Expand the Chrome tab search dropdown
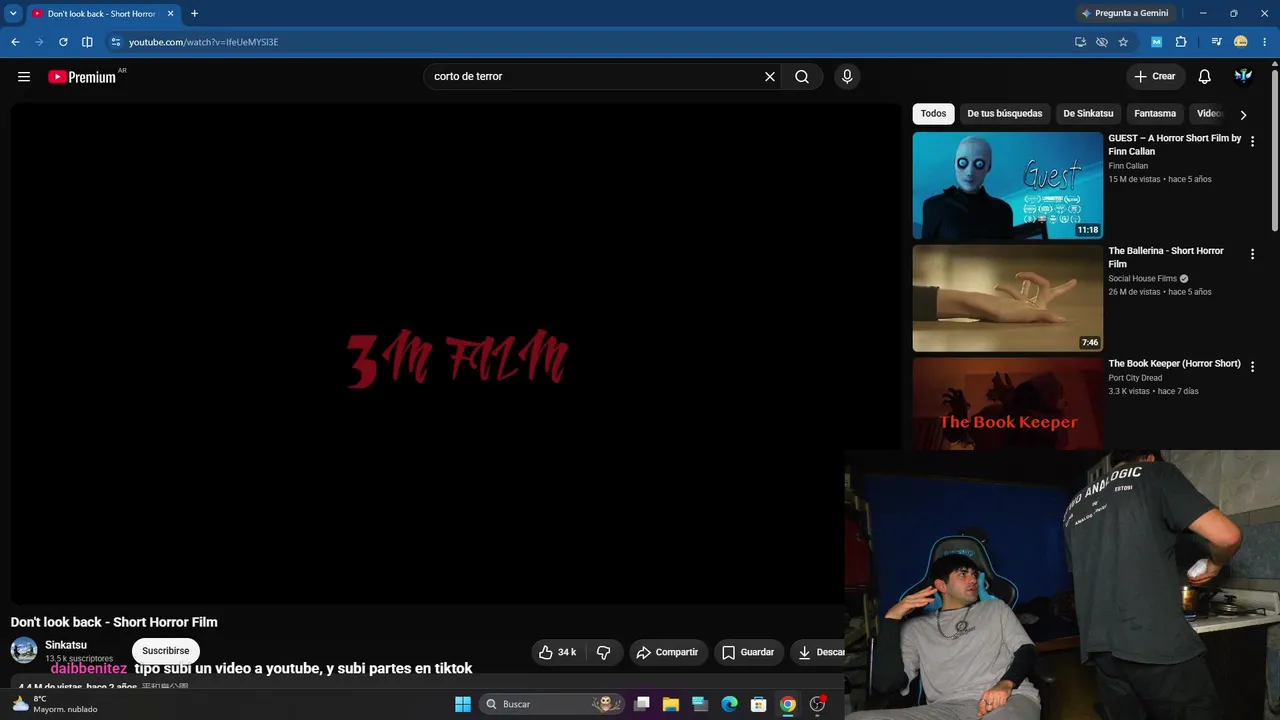 click(13, 14)
